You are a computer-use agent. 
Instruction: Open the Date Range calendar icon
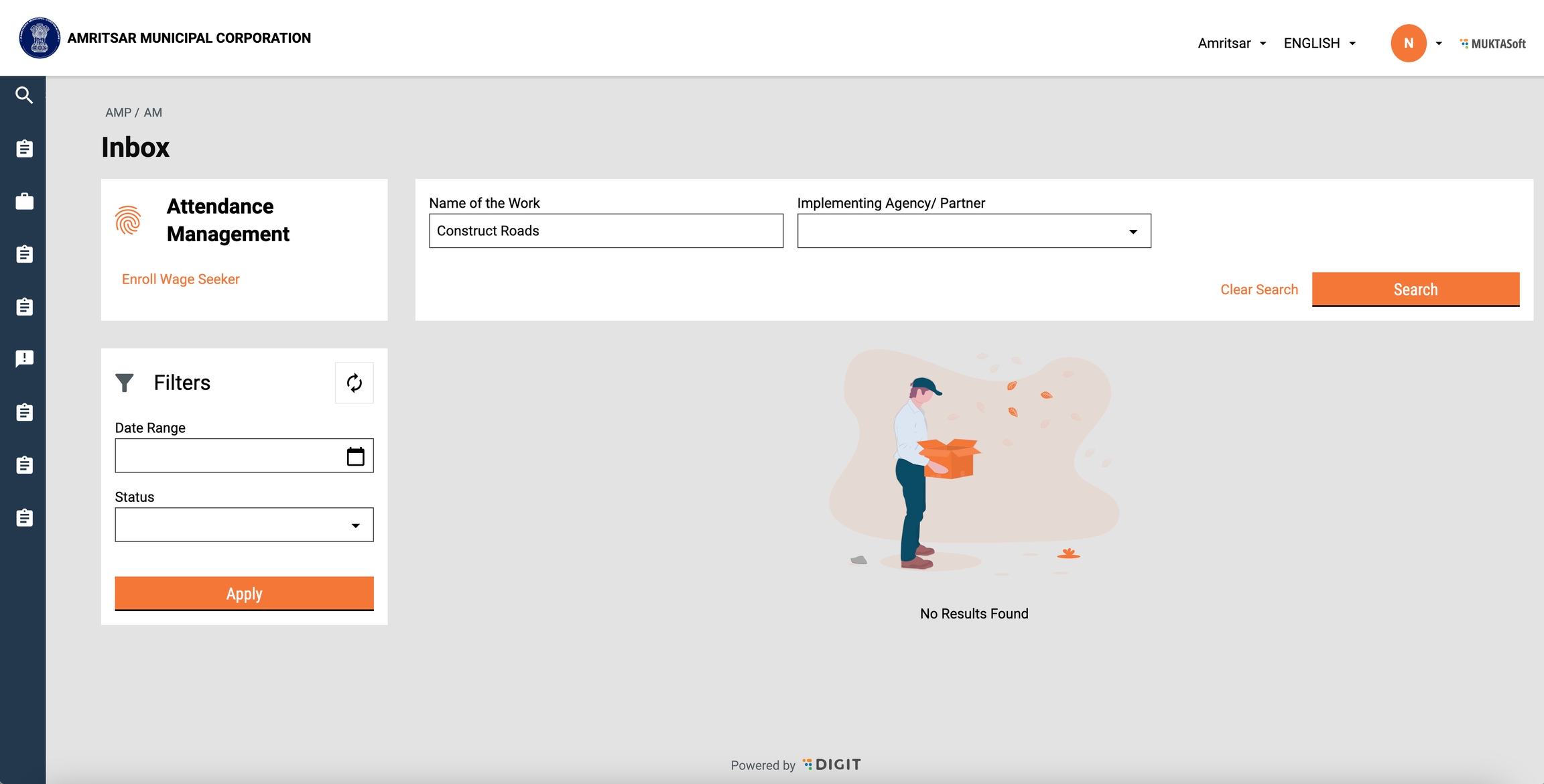[355, 456]
